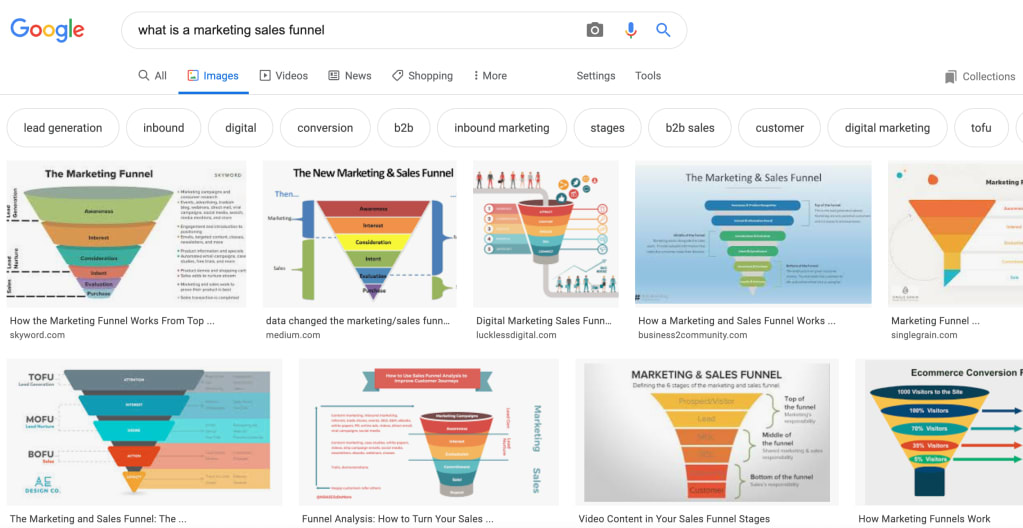Image resolution: width=1023 pixels, height=528 pixels.
Task: Switch to the All tab
Action: [x=153, y=76]
